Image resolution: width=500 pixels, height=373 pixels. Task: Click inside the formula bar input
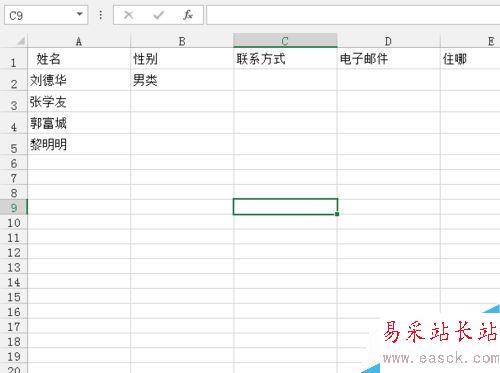coord(353,15)
